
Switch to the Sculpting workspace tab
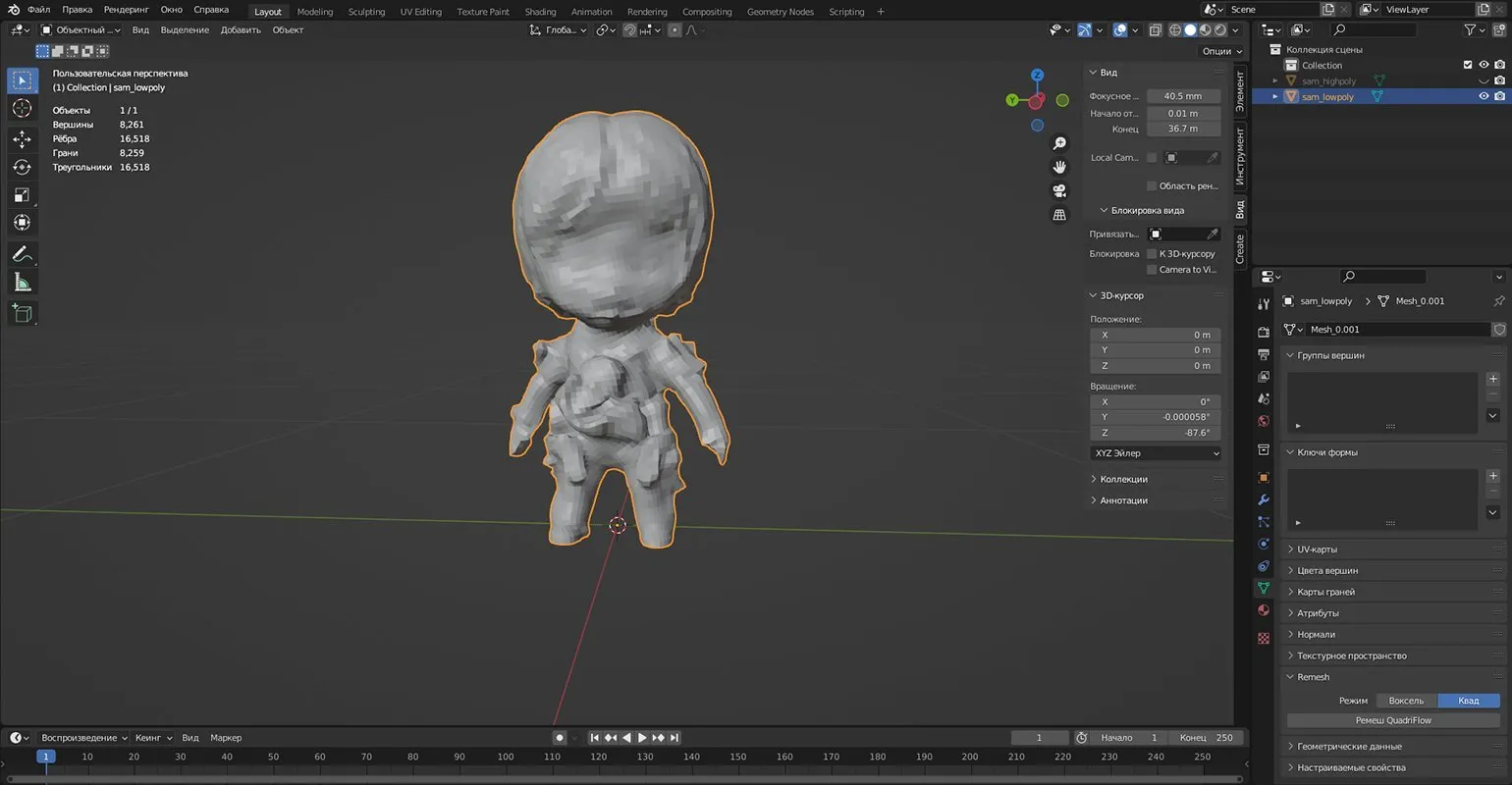tap(366, 12)
